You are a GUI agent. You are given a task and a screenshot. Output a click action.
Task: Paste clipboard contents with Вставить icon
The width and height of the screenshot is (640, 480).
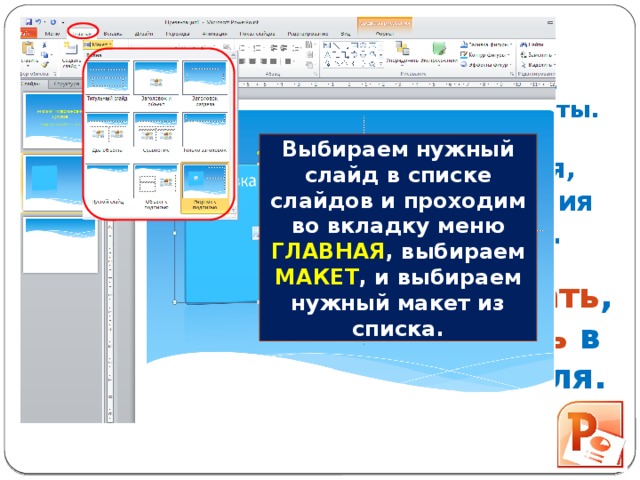point(28,48)
